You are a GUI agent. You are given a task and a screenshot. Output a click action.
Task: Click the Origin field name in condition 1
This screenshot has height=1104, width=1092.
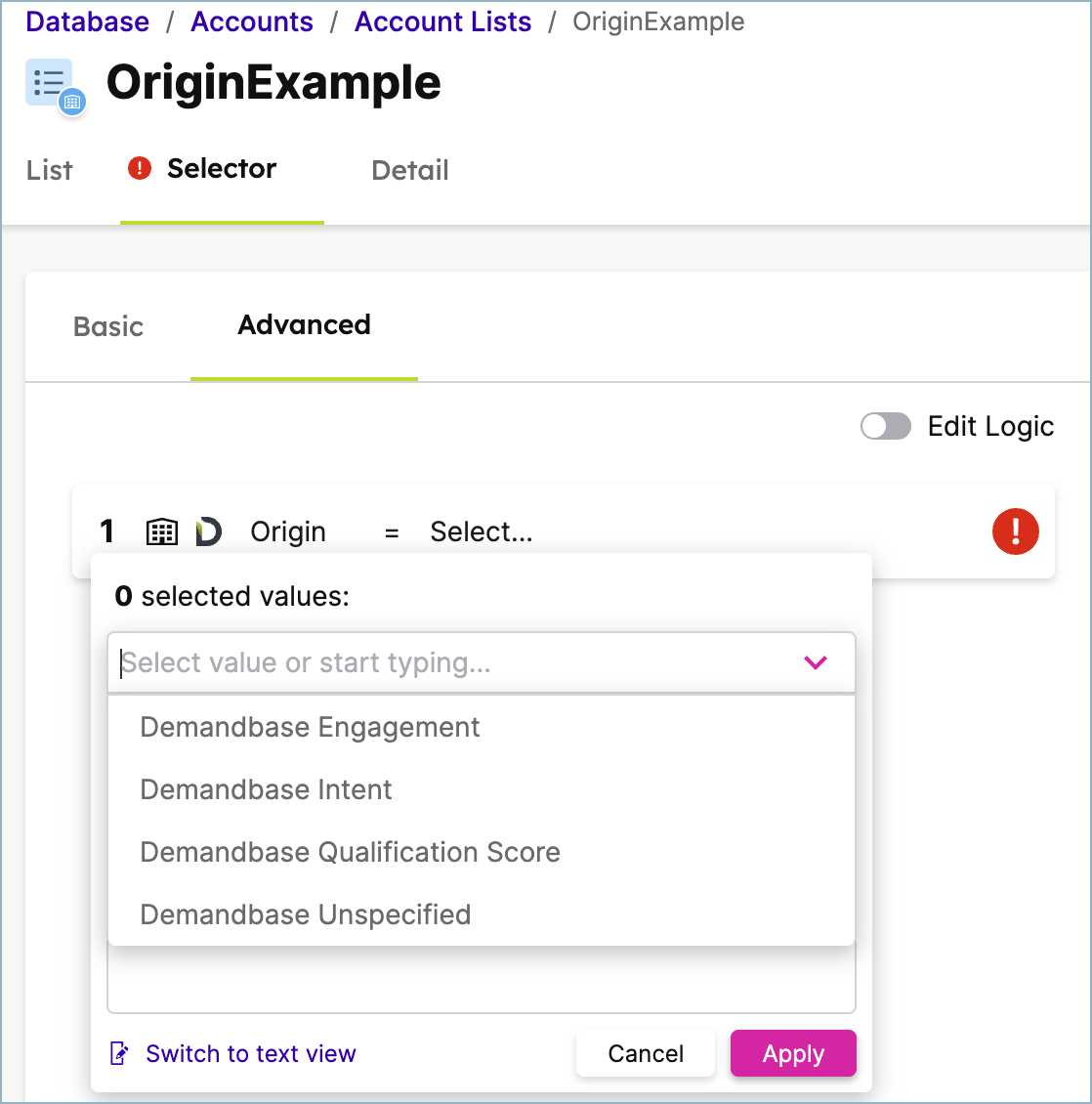(x=288, y=531)
